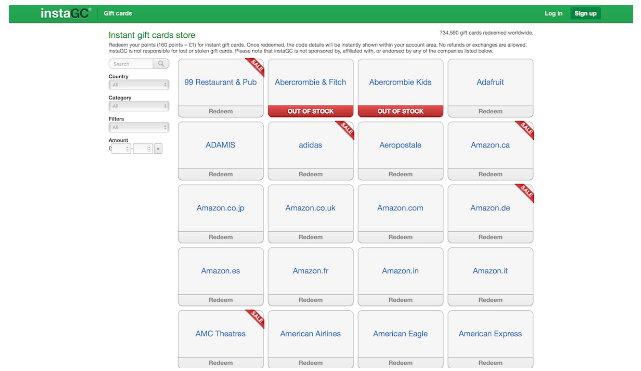This screenshot has height=371, width=641.
Task: Redeem the American Airlines gift card
Action: click(311, 363)
